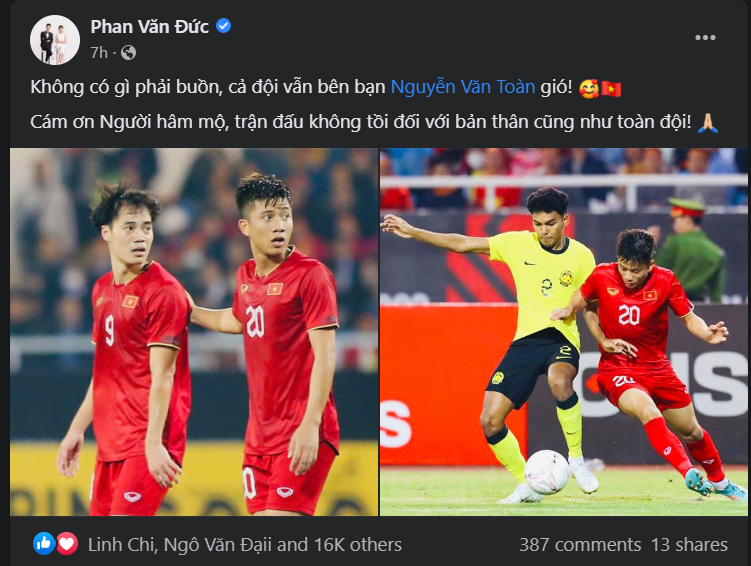This screenshot has width=751, height=566.
Task: View the 13 shares list
Action: pos(689,544)
